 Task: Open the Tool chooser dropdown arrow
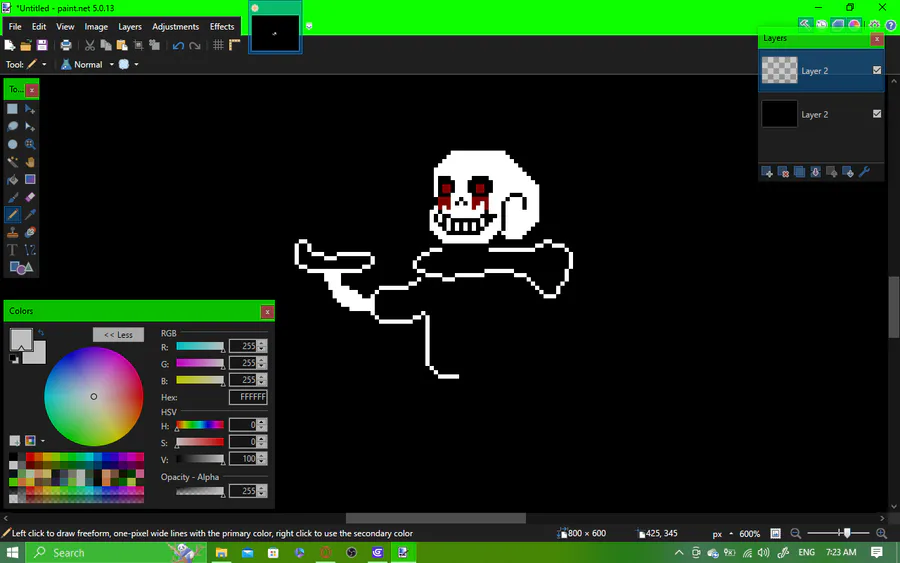coord(44,64)
